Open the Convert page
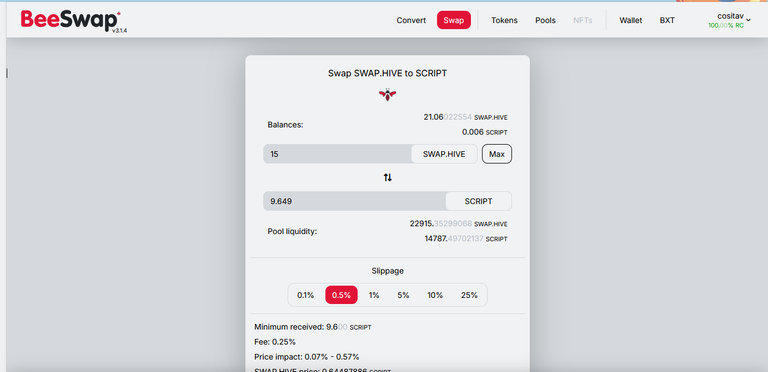The height and width of the screenshot is (372, 768). pos(411,20)
